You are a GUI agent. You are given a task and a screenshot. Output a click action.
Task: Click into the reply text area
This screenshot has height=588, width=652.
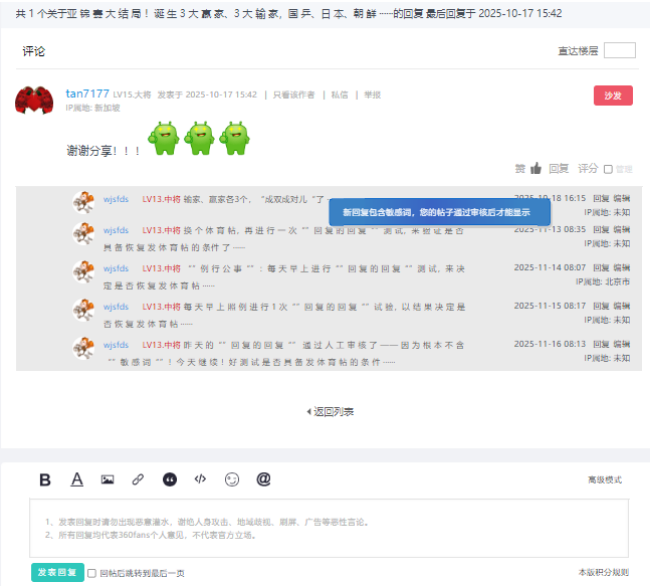click(328, 528)
